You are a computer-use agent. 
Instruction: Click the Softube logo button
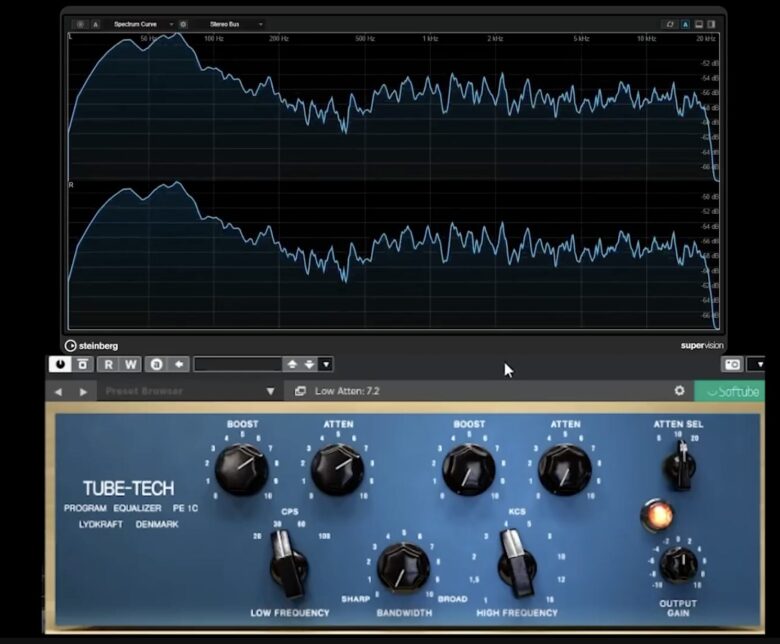[x=729, y=391]
